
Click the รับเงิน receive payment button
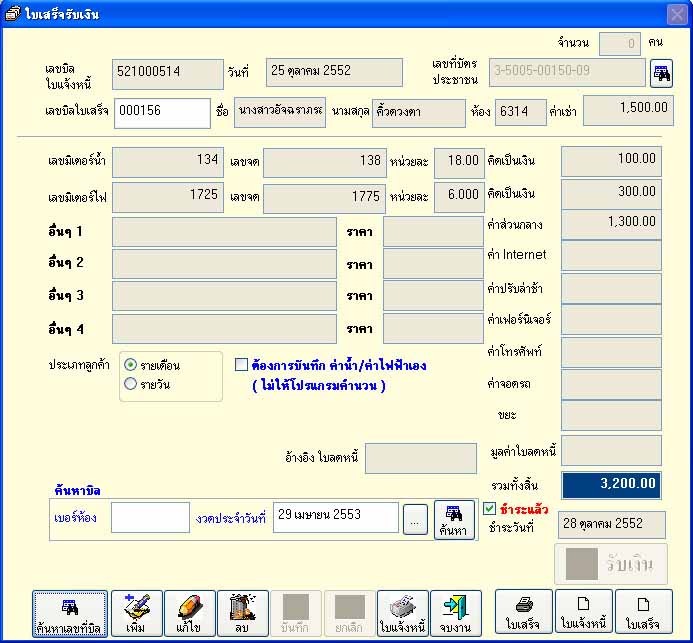pos(611,564)
